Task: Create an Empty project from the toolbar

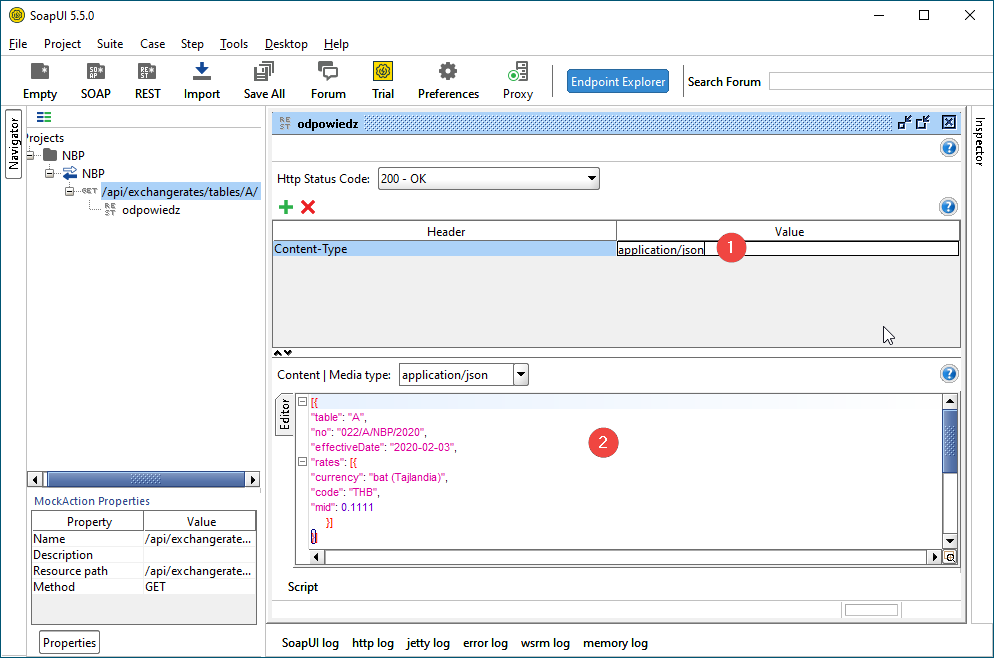Action: (x=40, y=81)
